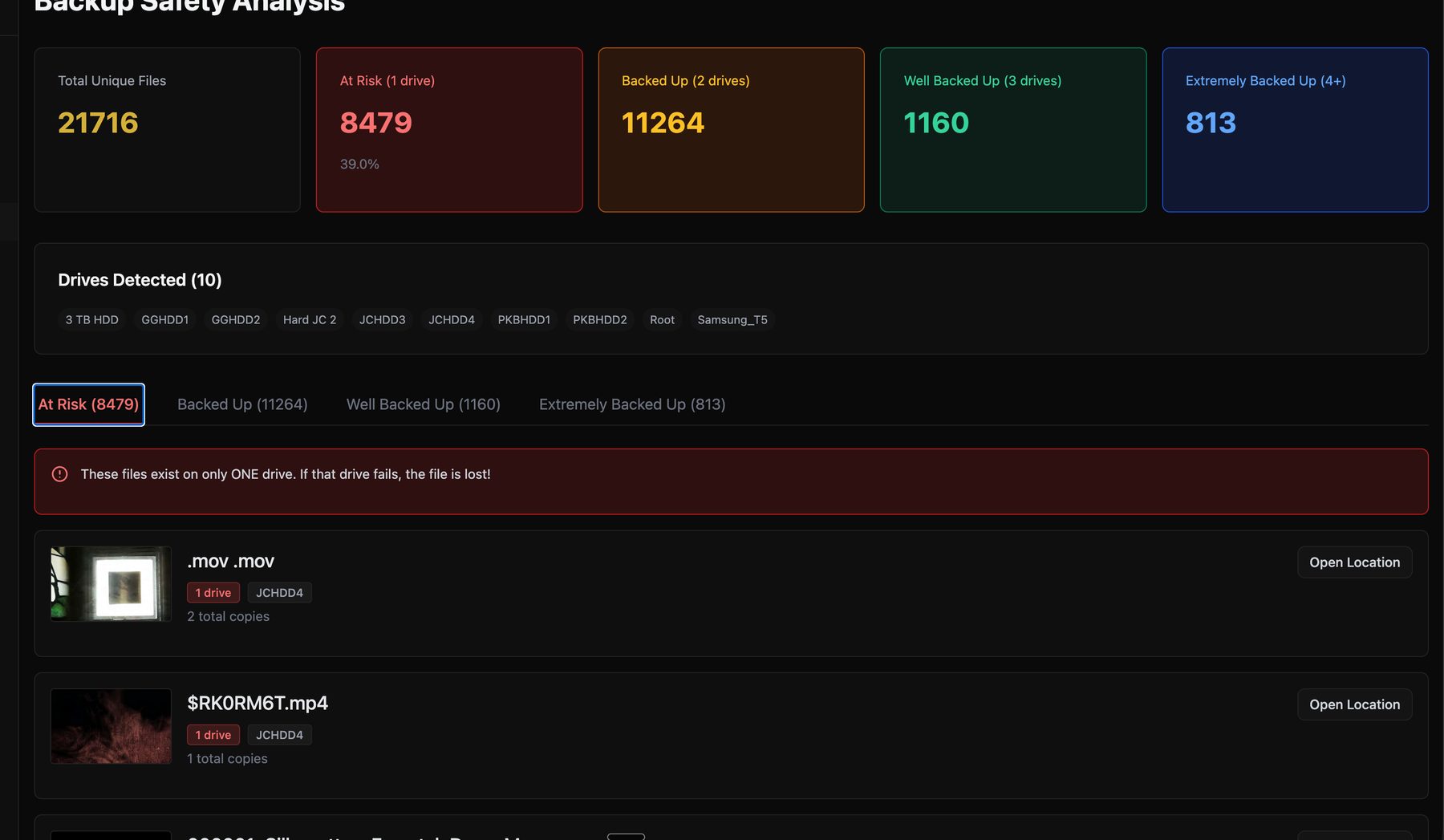Pick the PKBHDD1 drive chip
Image resolution: width=1444 pixels, height=840 pixels.
pyautogui.click(x=524, y=320)
